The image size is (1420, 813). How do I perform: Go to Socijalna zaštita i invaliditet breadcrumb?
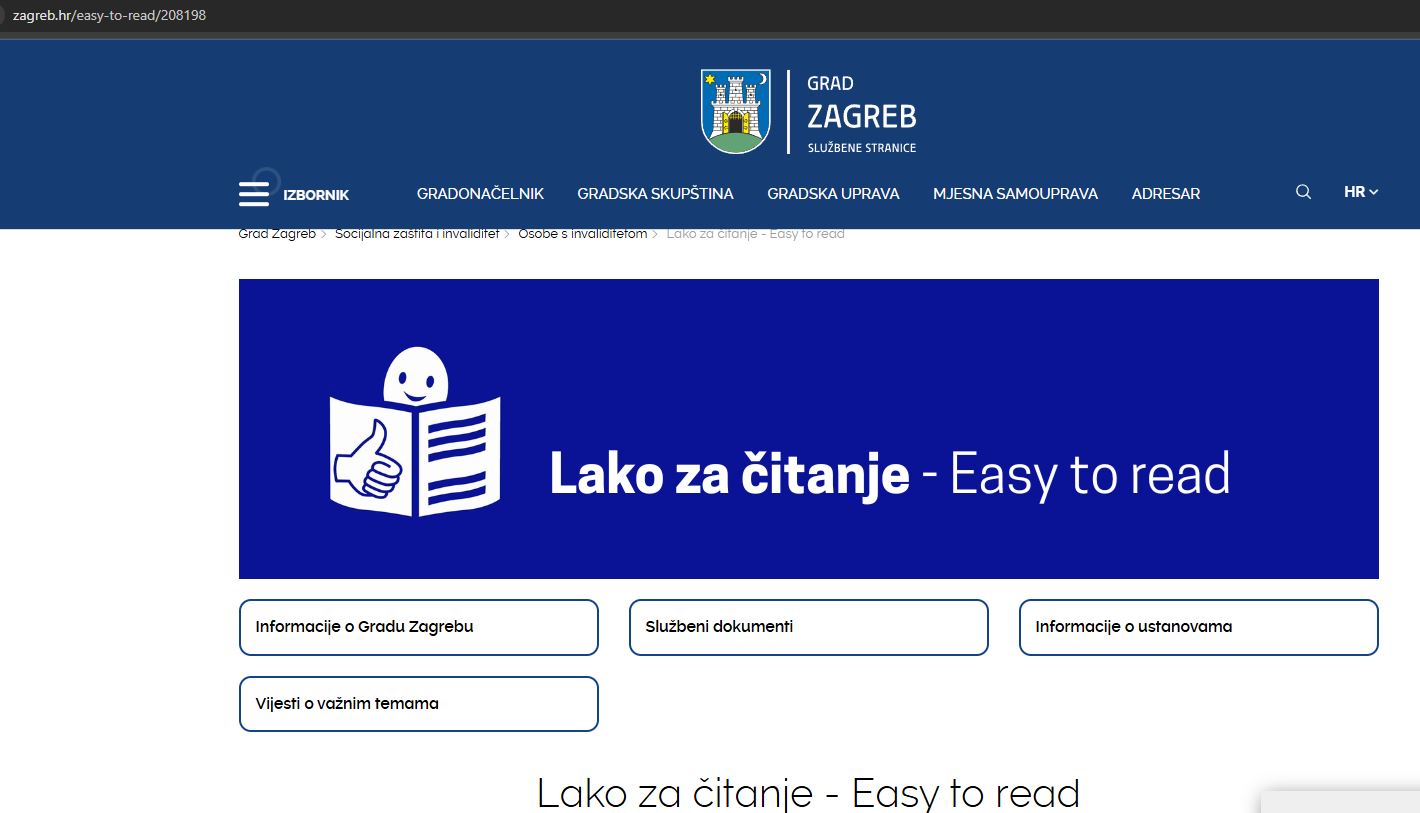click(417, 234)
